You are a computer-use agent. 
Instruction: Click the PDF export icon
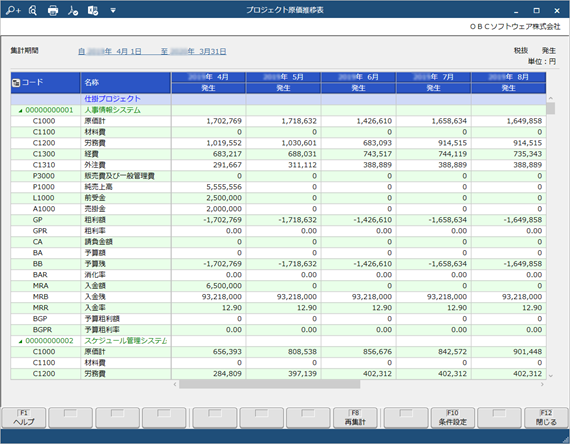pyautogui.click(x=73, y=11)
